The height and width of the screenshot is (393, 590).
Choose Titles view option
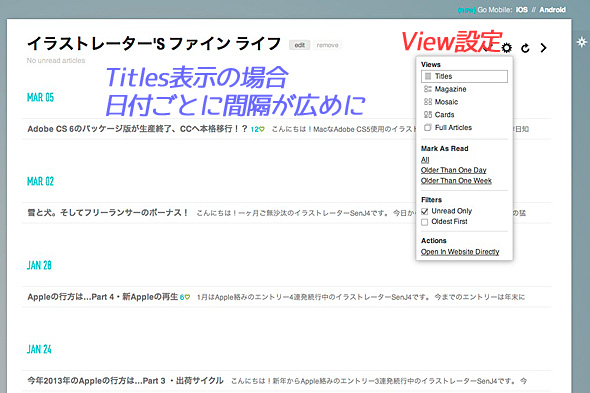point(464,76)
